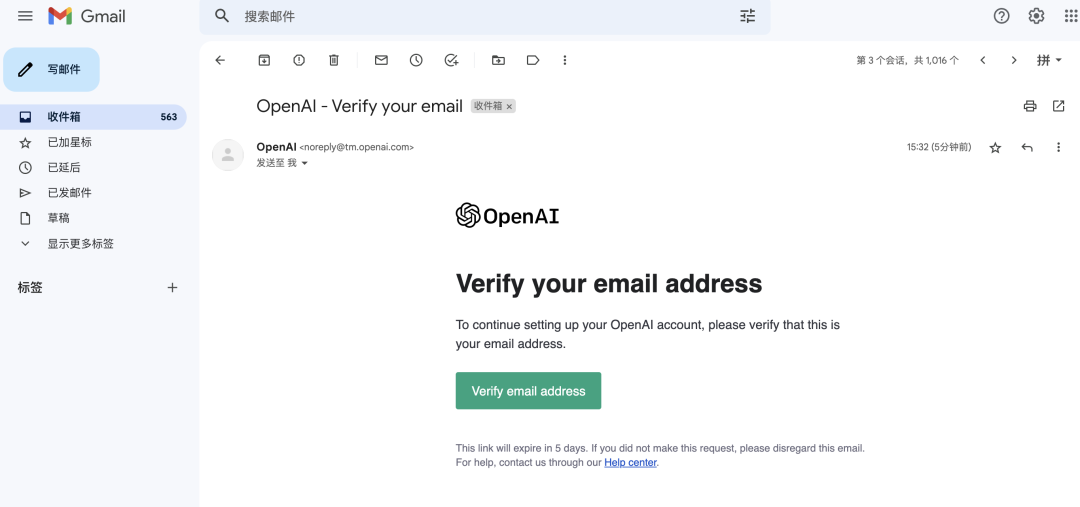This screenshot has height=507, width=1080.
Task: Open the email in a new window
Action: coord(1059,106)
